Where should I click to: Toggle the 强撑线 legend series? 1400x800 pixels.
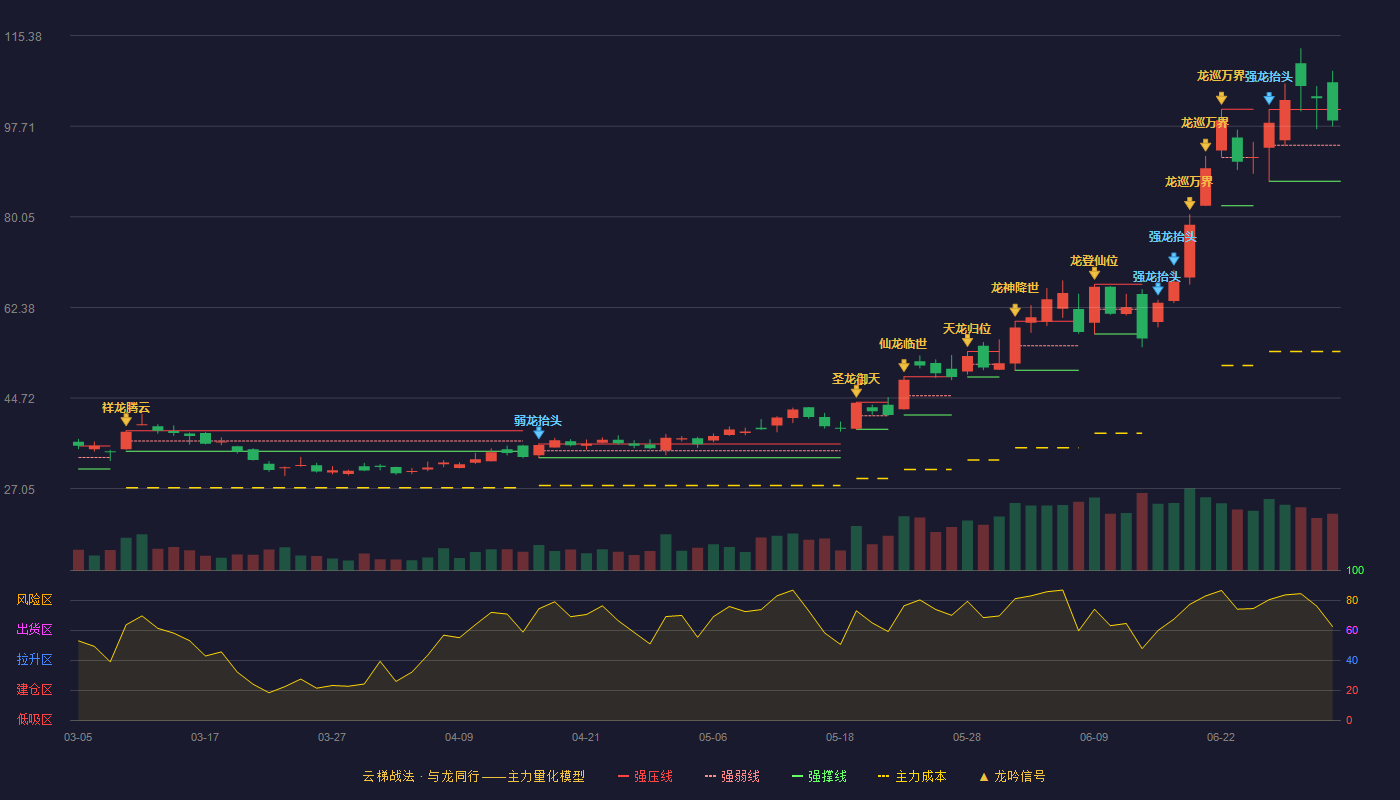pos(819,776)
